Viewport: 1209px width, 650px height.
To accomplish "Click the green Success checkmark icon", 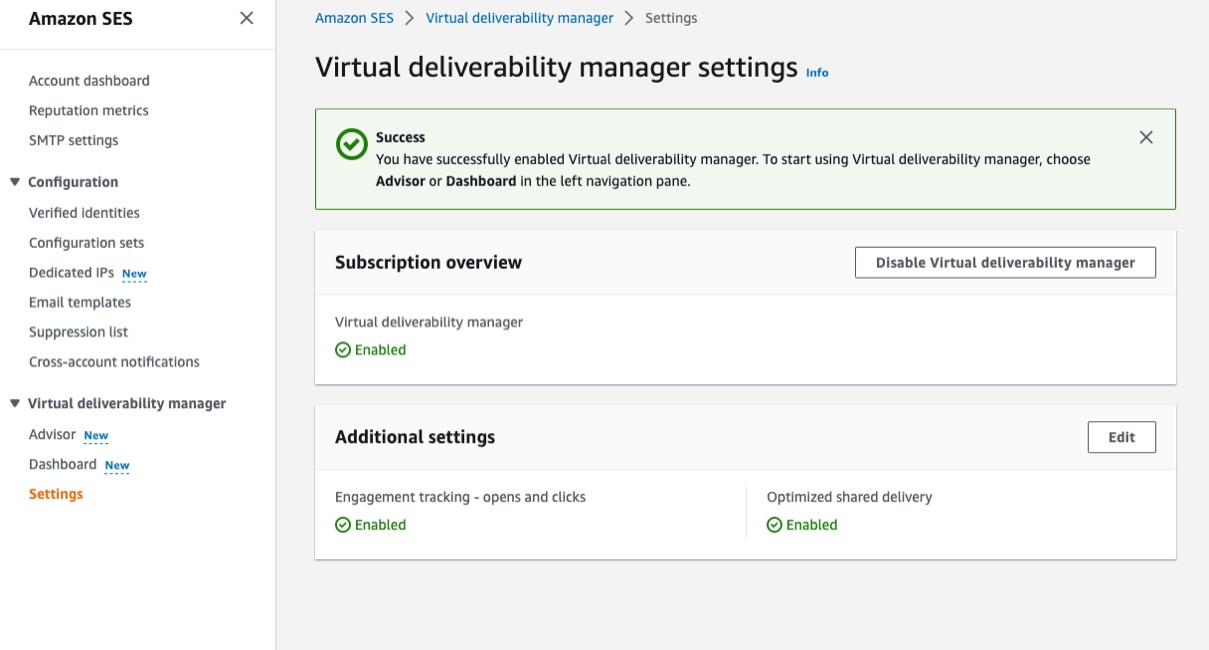I will click(x=351, y=144).
